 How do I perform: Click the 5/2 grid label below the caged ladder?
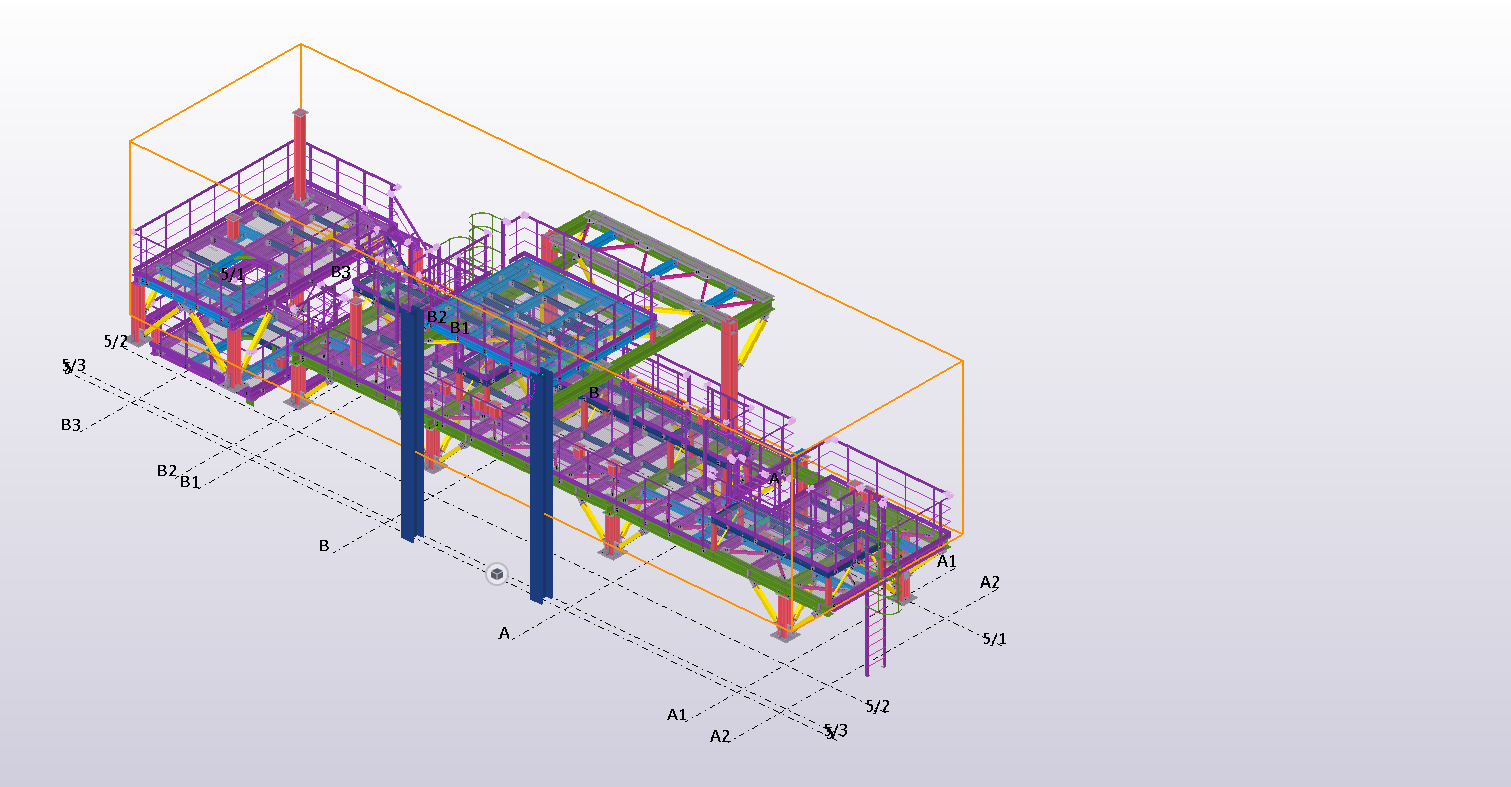877,707
